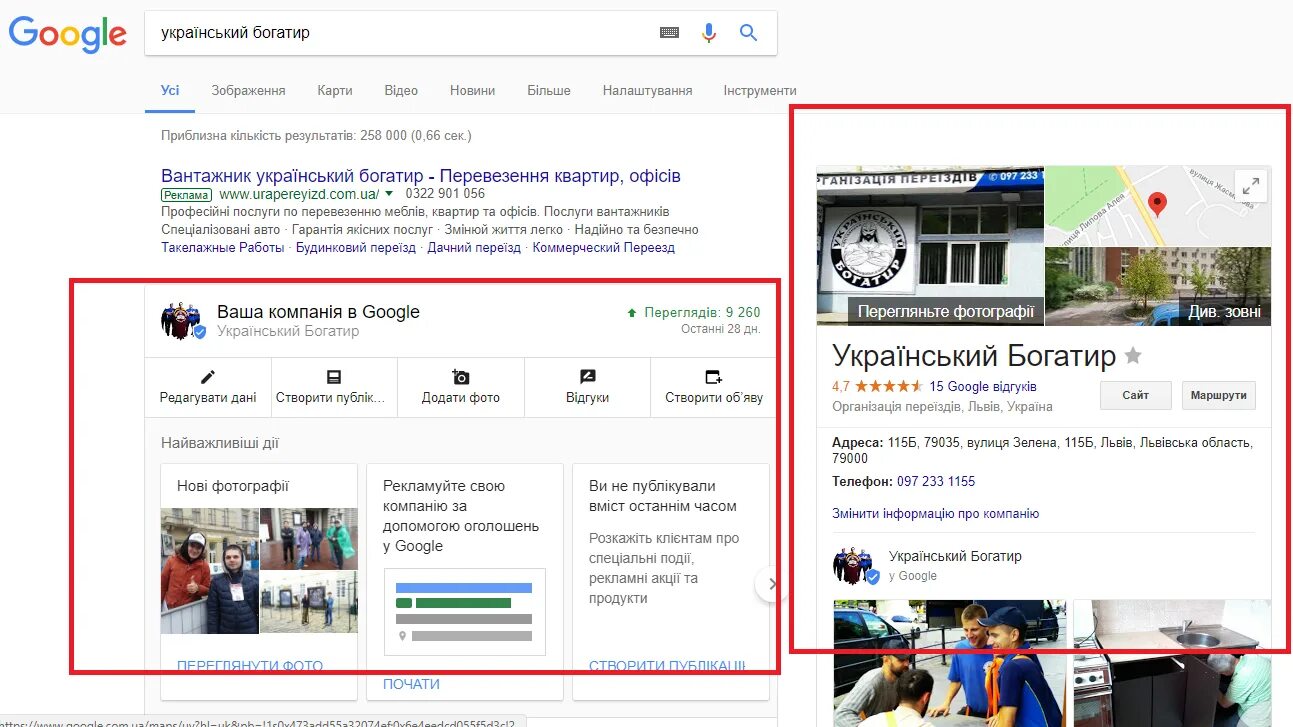Open the Більше menu
The image size is (1293, 727).
pos(549,90)
